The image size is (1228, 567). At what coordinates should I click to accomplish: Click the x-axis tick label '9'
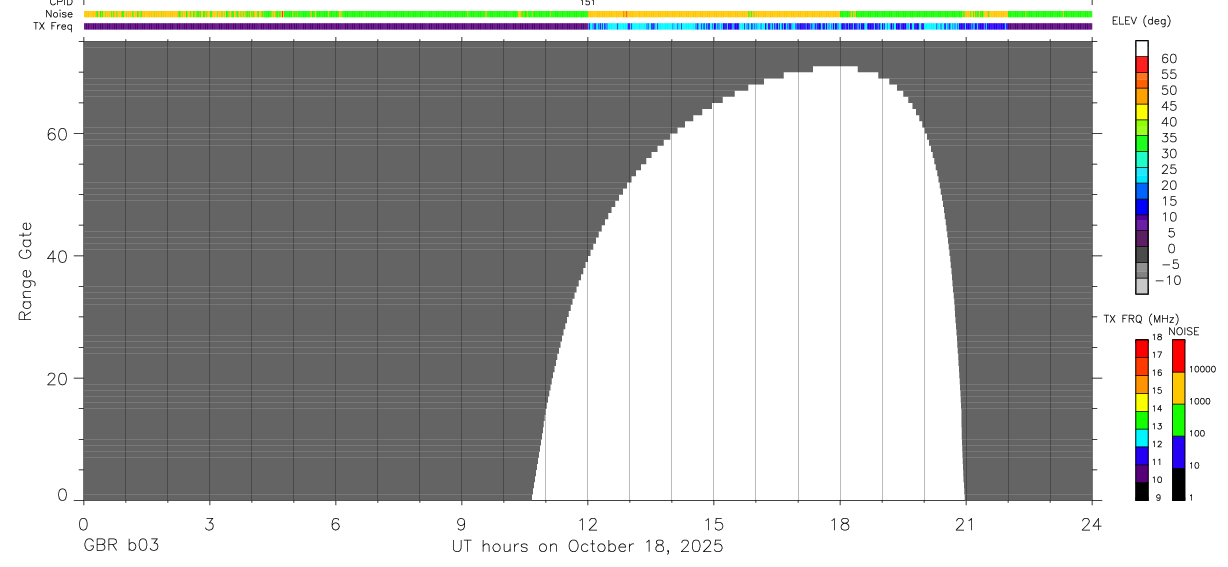[x=461, y=523]
